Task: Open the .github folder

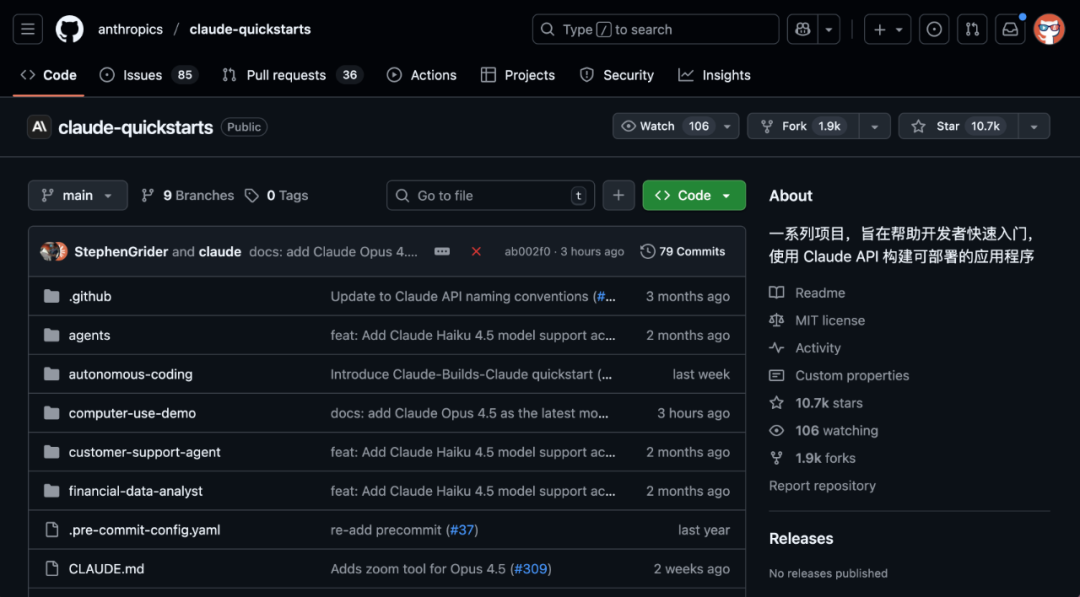Action: click(x=90, y=296)
